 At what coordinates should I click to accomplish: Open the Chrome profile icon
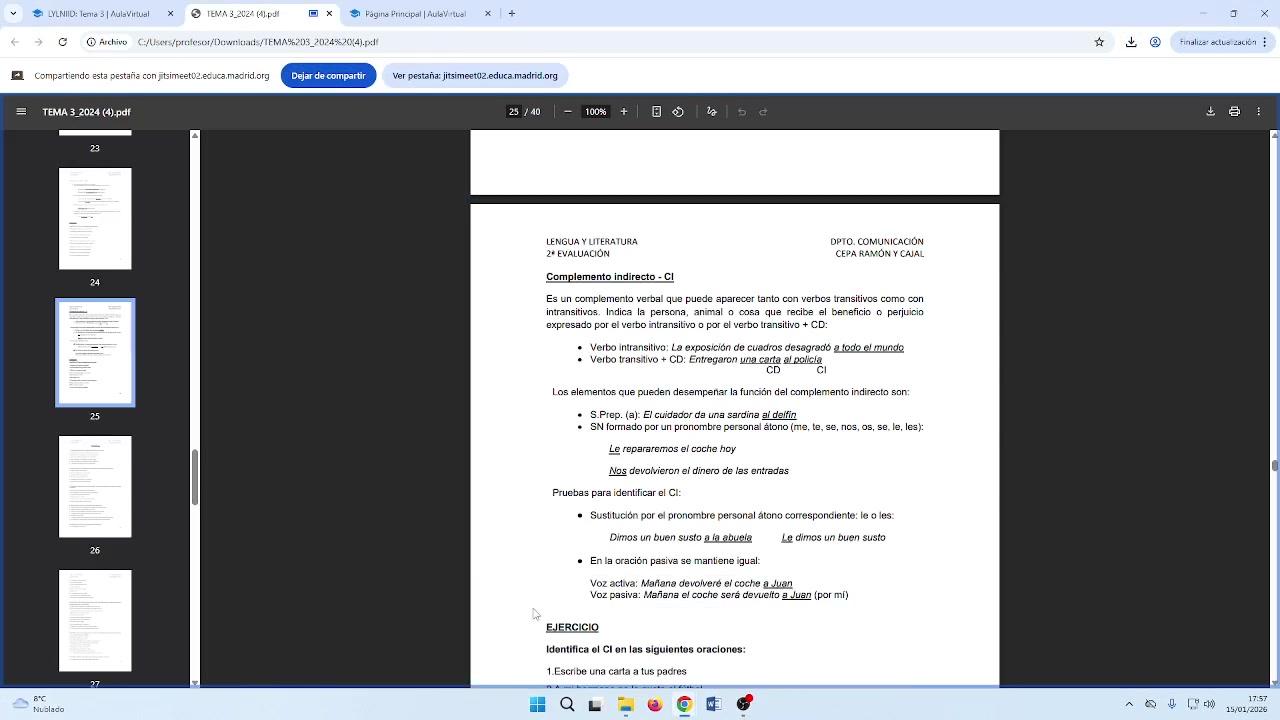pyautogui.click(x=1155, y=42)
